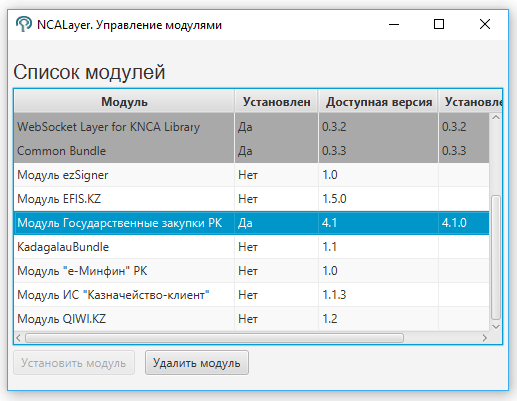Click version '1.2' of QIWI.KZ
The height and width of the screenshot is (401, 517).
(330, 319)
